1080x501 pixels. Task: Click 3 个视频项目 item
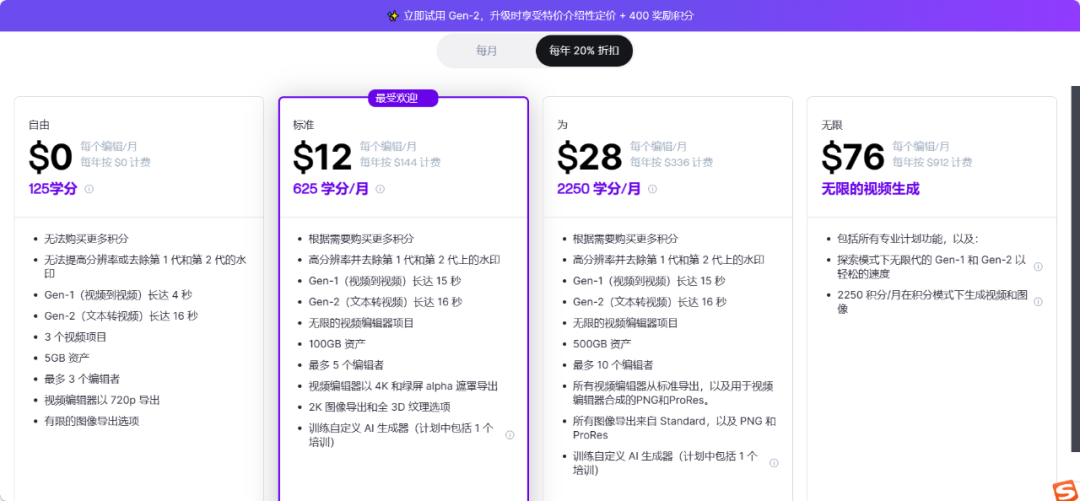pos(75,337)
